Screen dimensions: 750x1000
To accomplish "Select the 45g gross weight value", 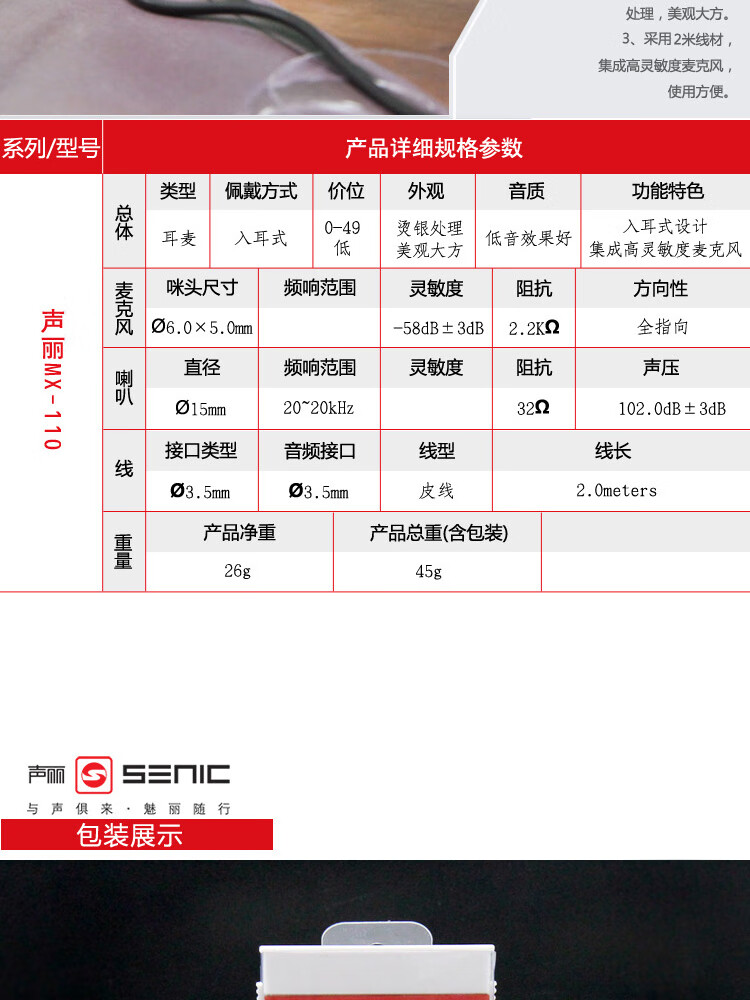I will (x=428, y=572).
